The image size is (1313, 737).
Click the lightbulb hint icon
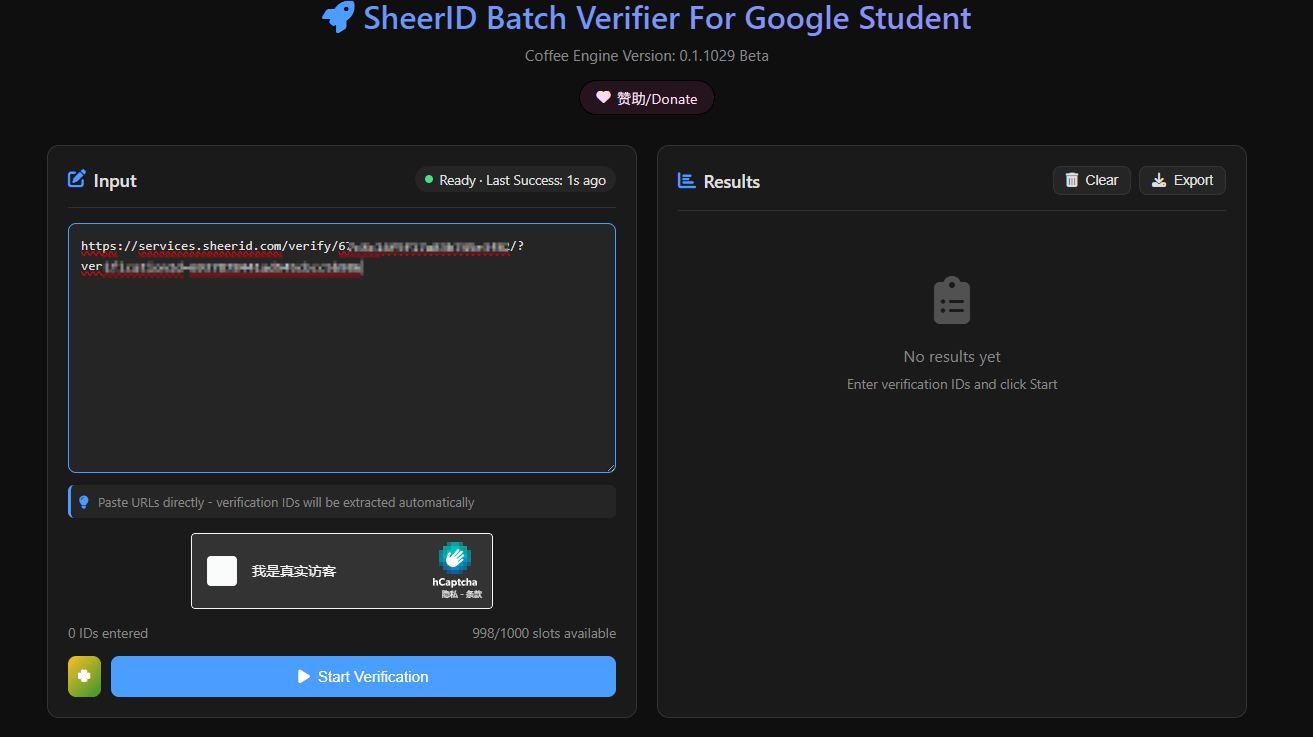(x=84, y=502)
